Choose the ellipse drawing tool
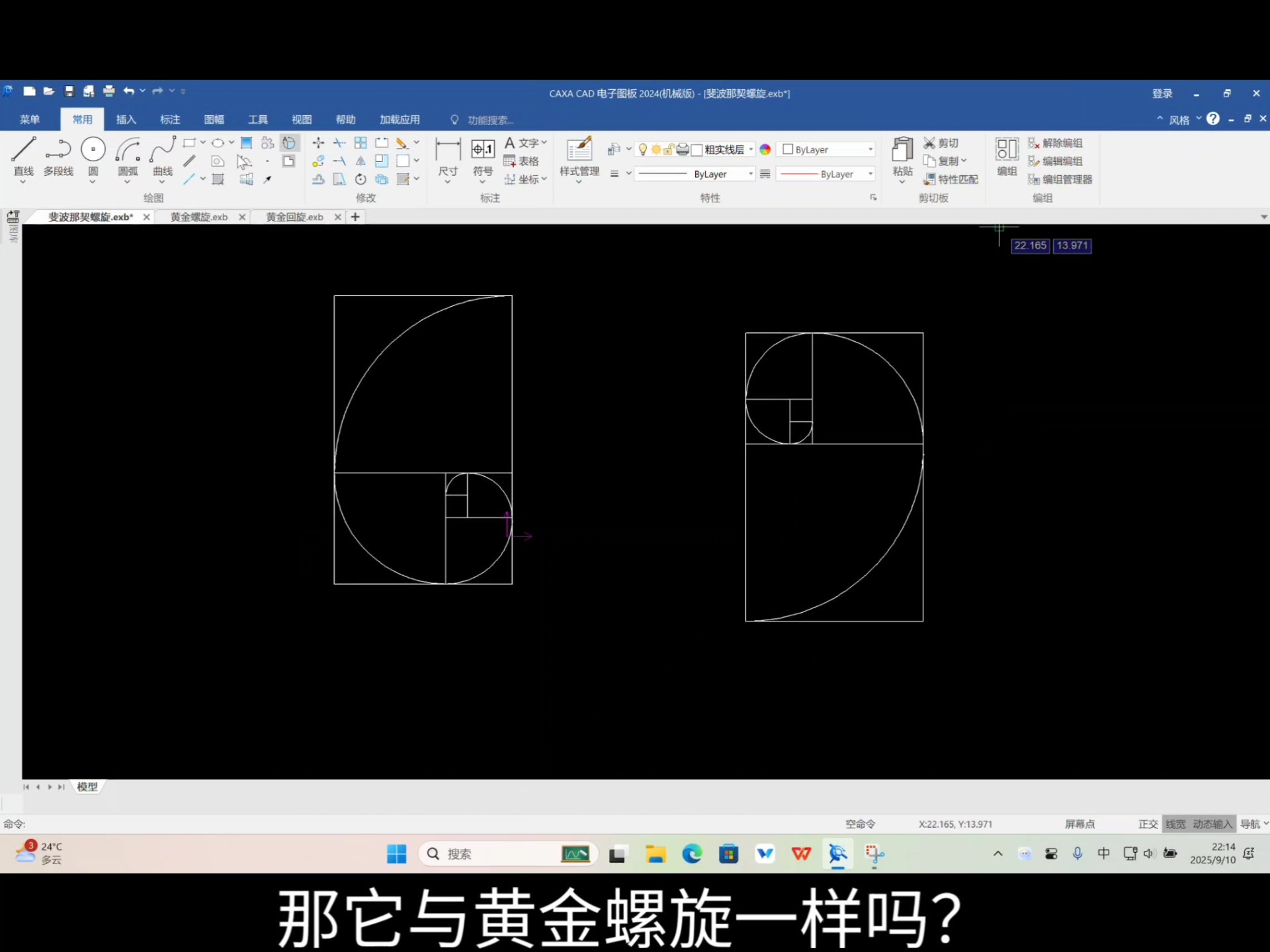The width and height of the screenshot is (1270, 952). (218, 143)
